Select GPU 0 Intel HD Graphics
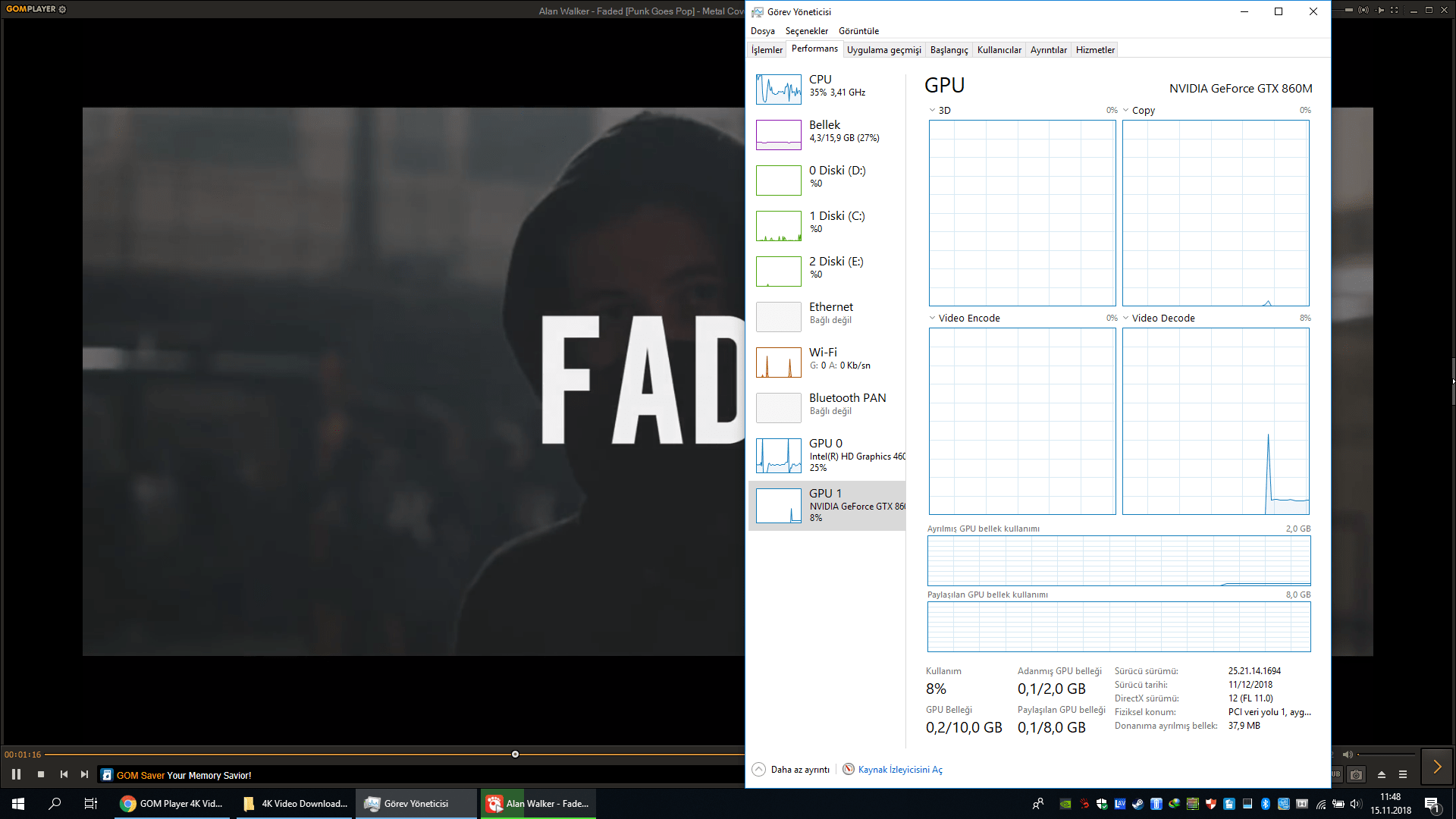 coord(827,455)
